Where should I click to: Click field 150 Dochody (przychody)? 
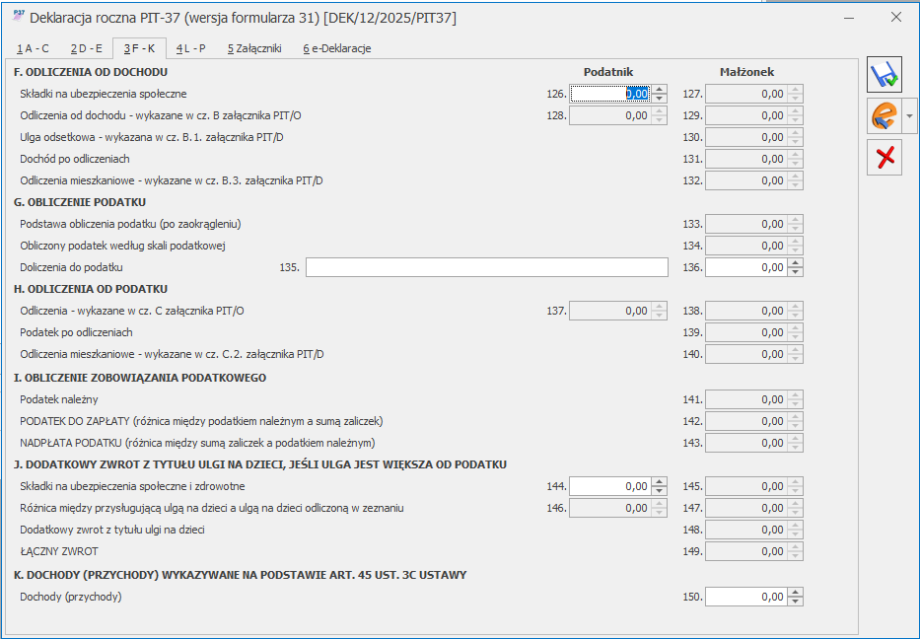click(x=746, y=597)
